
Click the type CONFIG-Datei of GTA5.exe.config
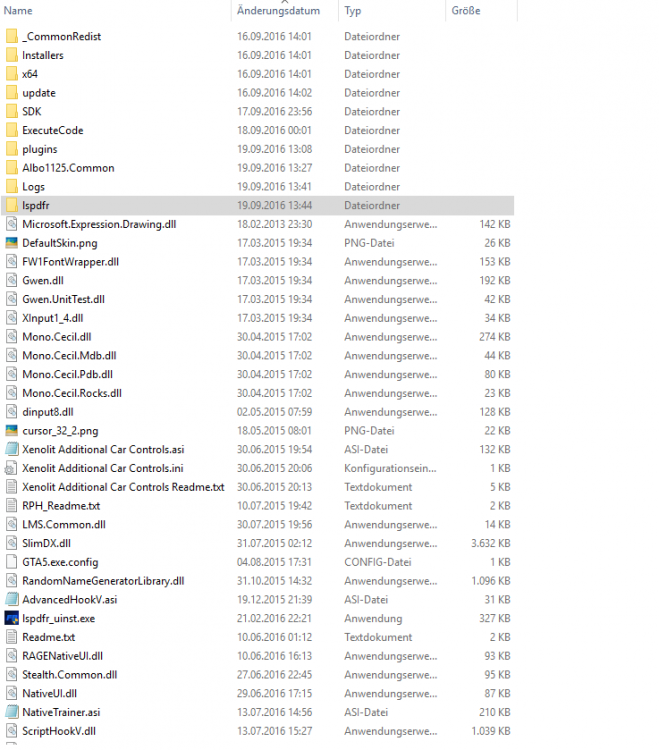tap(377, 562)
